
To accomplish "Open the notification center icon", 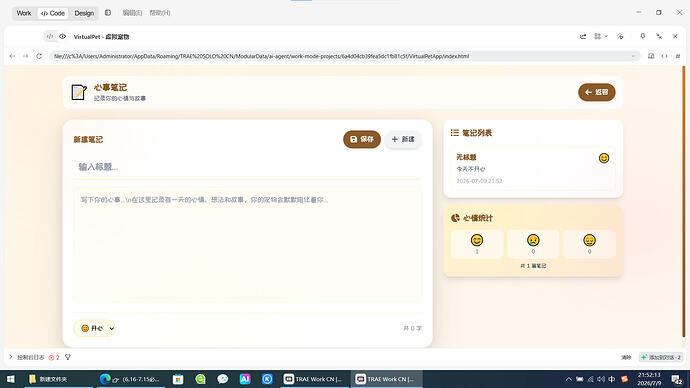I will coord(677,379).
